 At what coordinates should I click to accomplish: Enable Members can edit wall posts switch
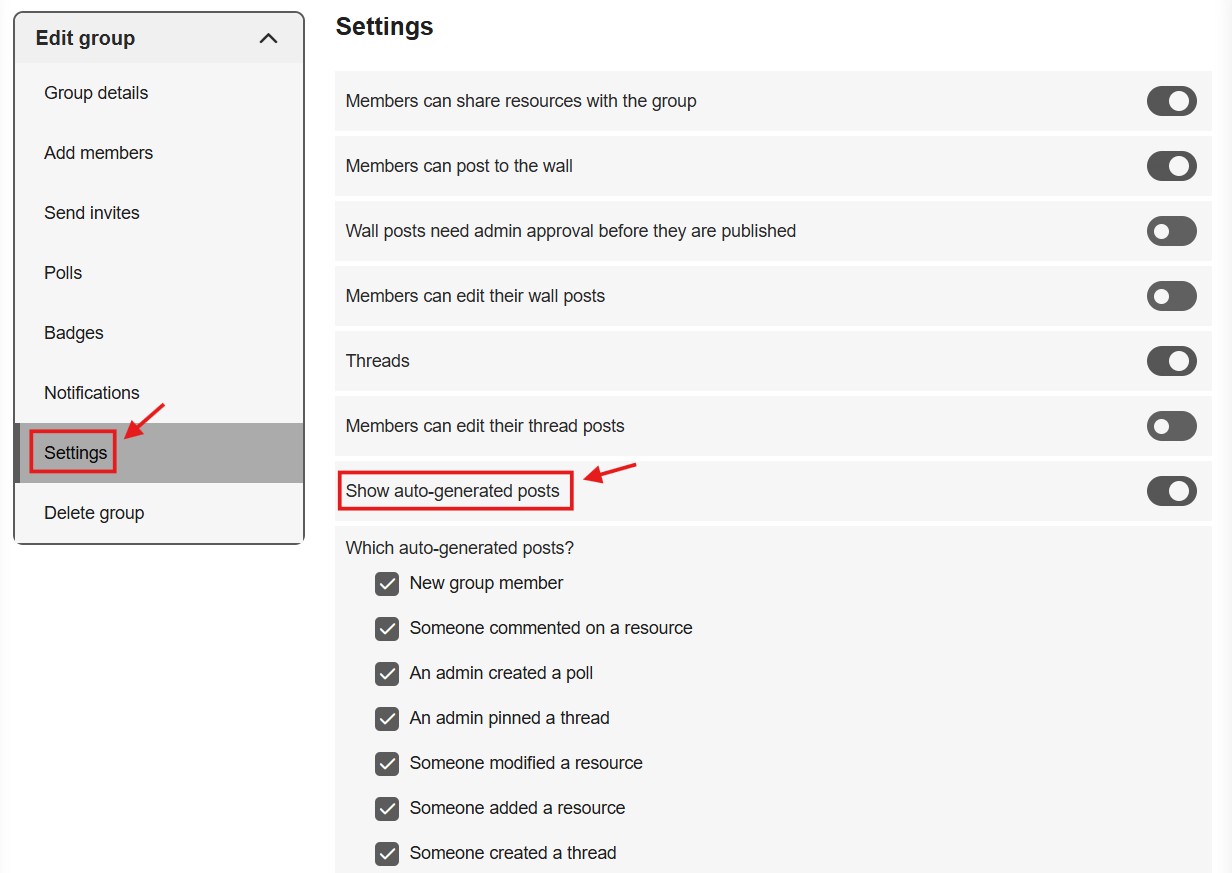tap(1171, 296)
